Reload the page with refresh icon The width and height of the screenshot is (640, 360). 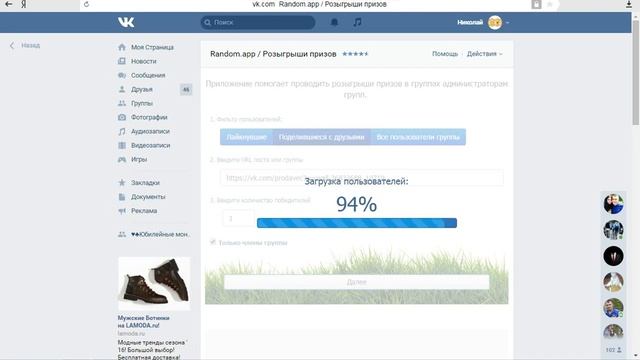click(86, 4)
